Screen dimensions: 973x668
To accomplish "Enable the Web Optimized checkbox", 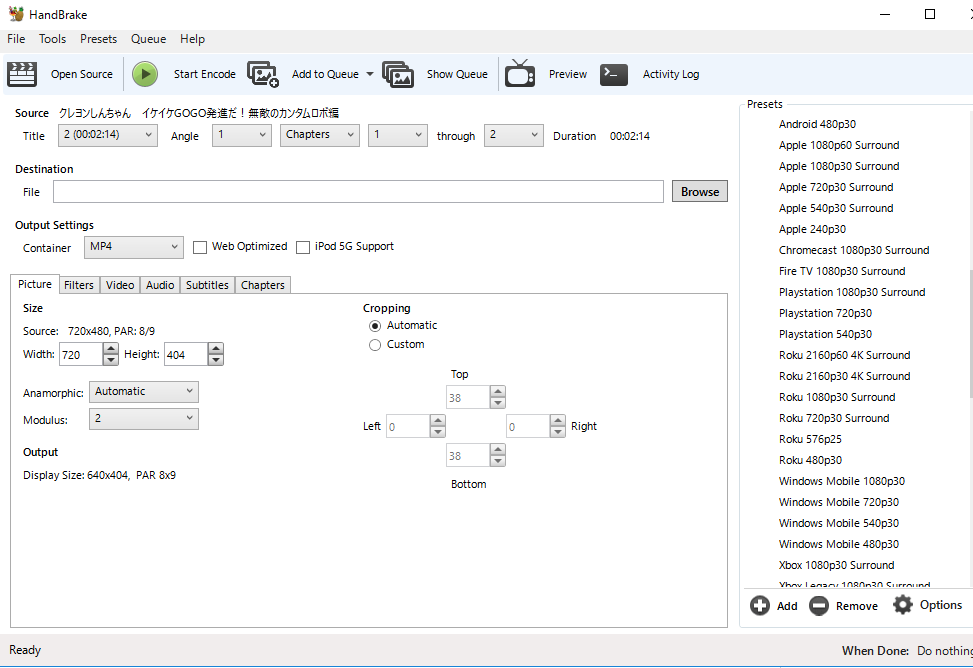I will pyautogui.click(x=200, y=247).
